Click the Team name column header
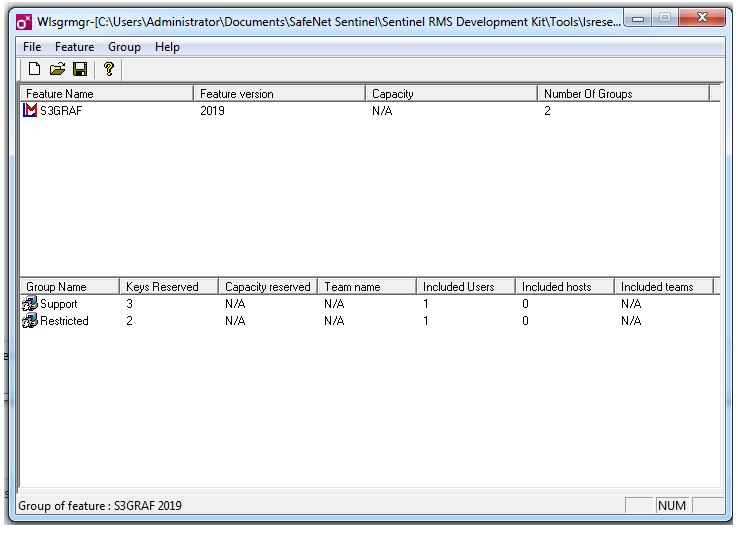Screen dimensions: 738x533 (x=367, y=287)
